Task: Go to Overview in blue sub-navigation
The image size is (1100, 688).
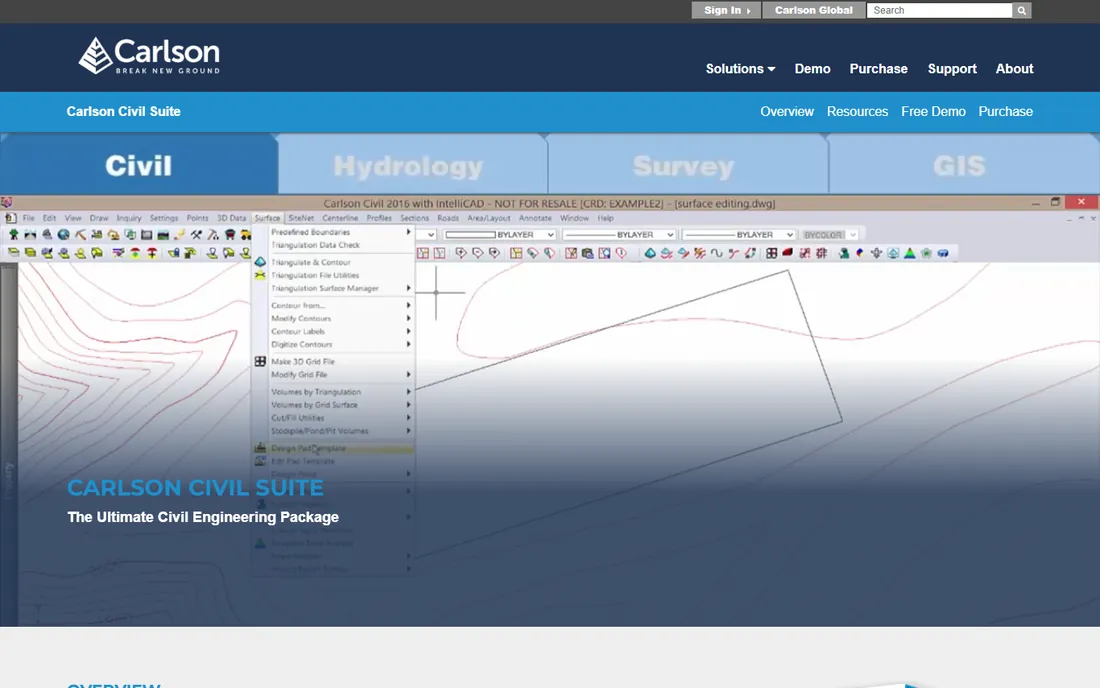Action: 787,112
